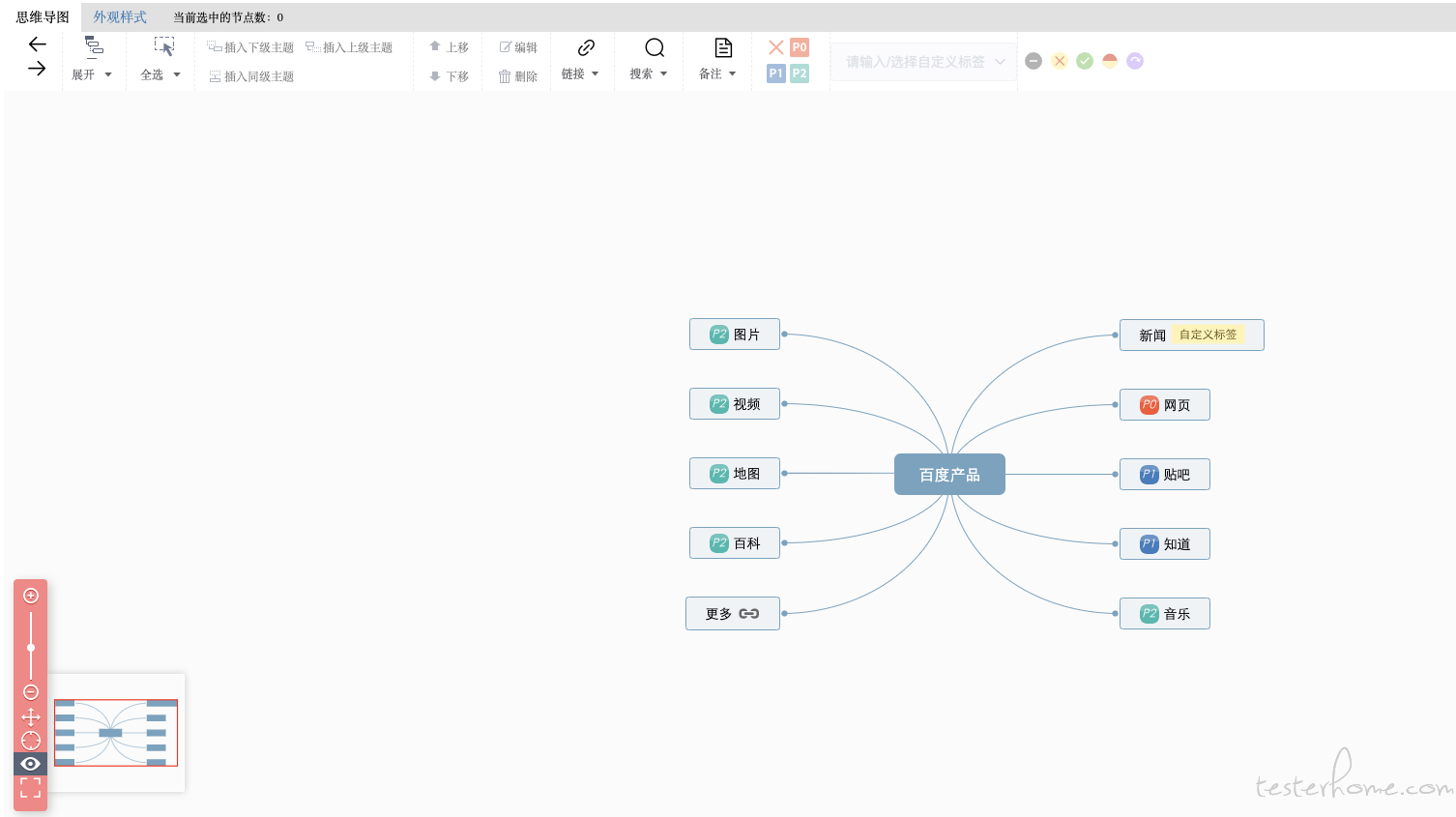Viewport: 1456px width, 817px height.
Task: Select the 新闻 node
Action: click(1191, 336)
